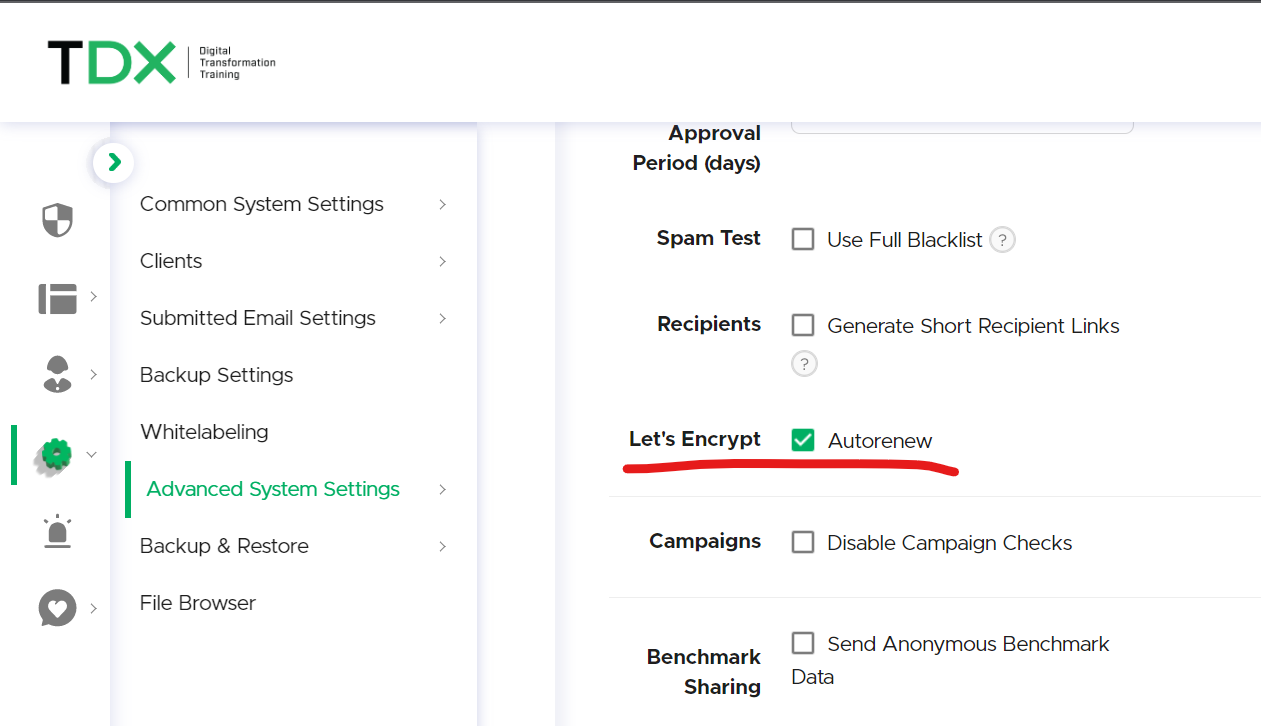Click the user avatar sidebar icon
Screen dimensions: 1261x726
point(57,374)
